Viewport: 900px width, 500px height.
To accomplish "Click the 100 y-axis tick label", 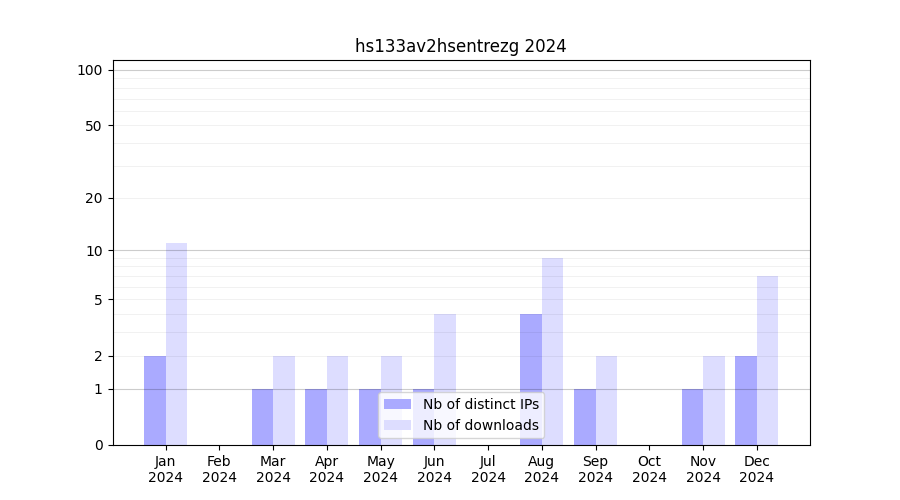I will tap(90, 70).
